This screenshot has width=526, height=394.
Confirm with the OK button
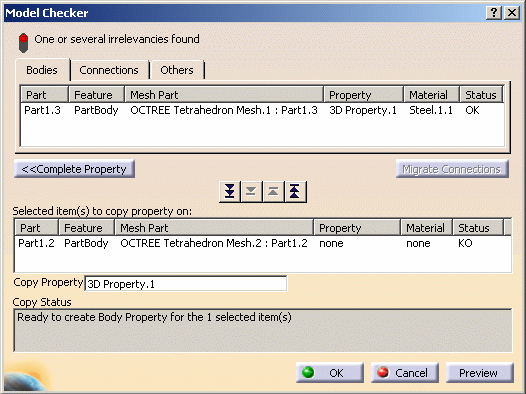point(330,373)
